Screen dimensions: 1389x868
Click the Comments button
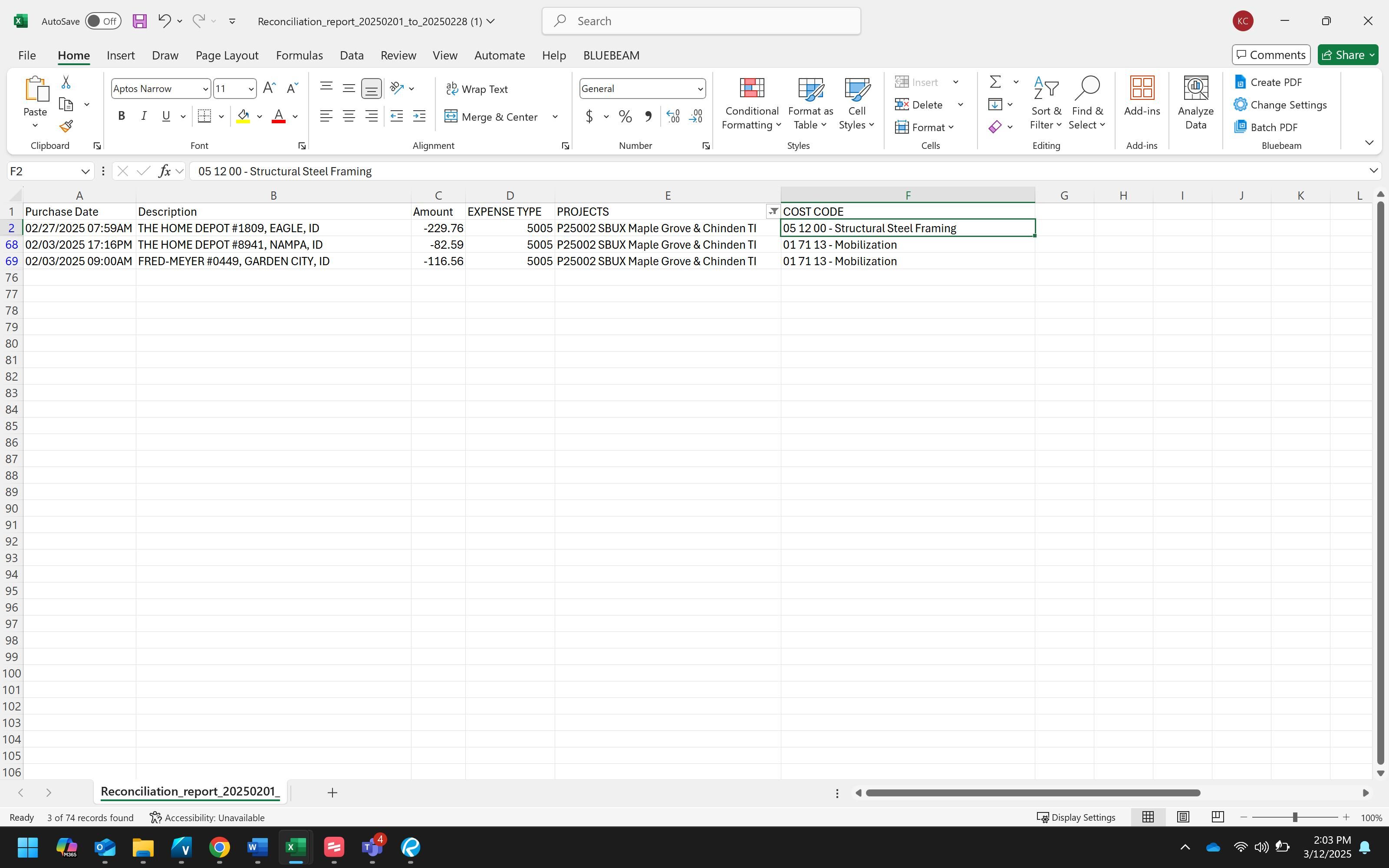(x=1271, y=55)
